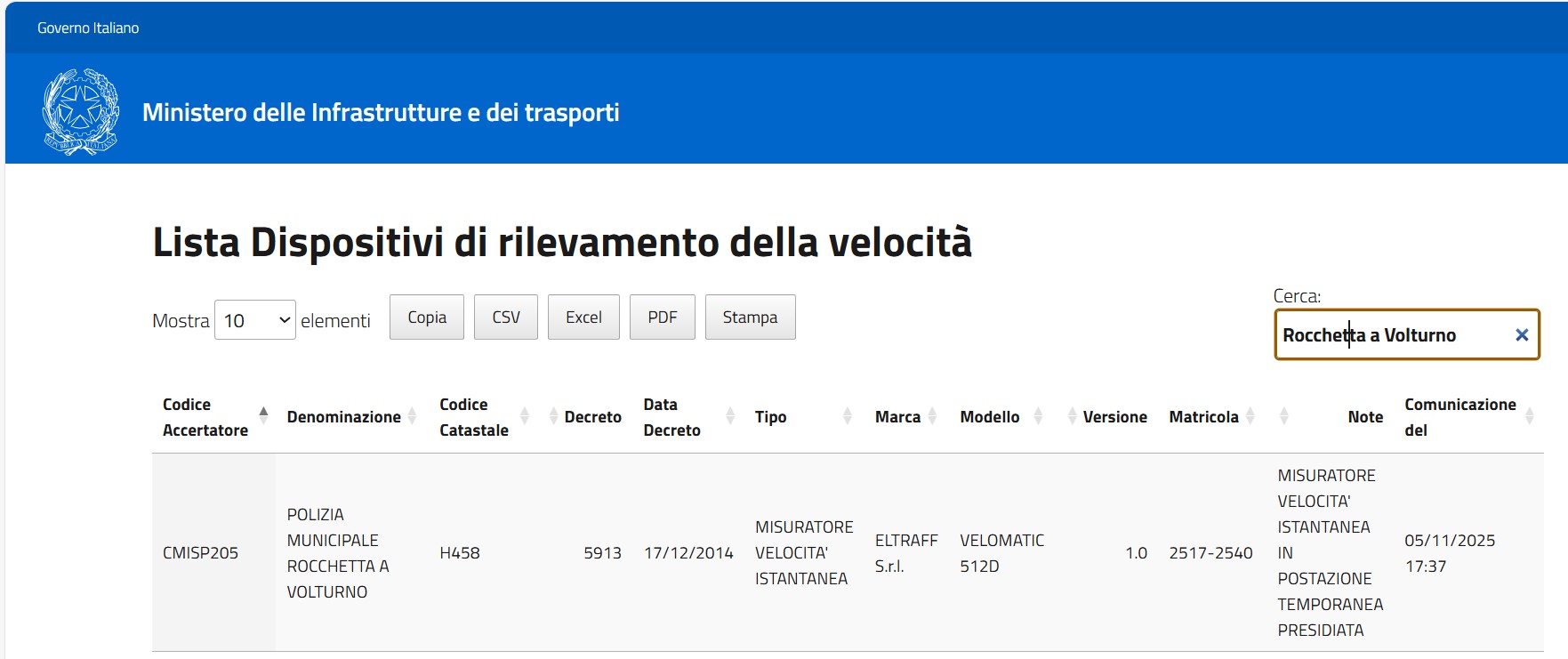This screenshot has height=659, width=1568.
Task: Click the Copia button
Action: coord(427,317)
